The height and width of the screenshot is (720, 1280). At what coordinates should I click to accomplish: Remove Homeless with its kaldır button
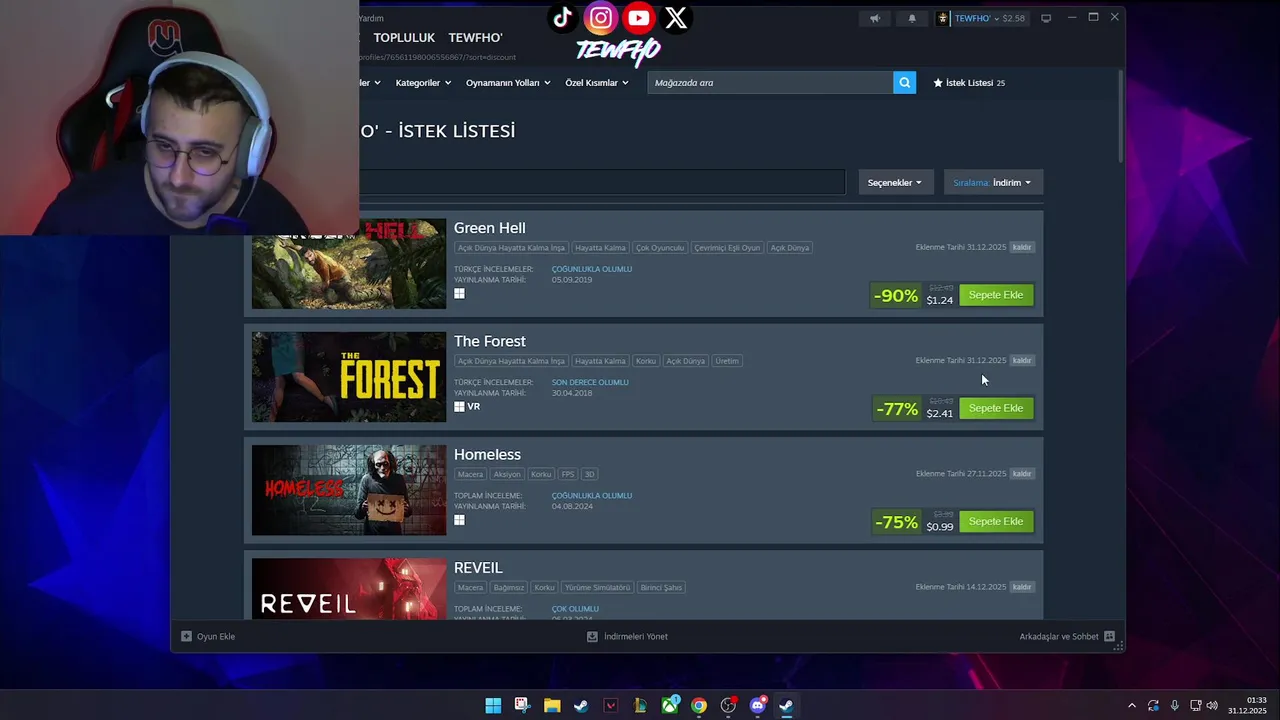click(1021, 473)
